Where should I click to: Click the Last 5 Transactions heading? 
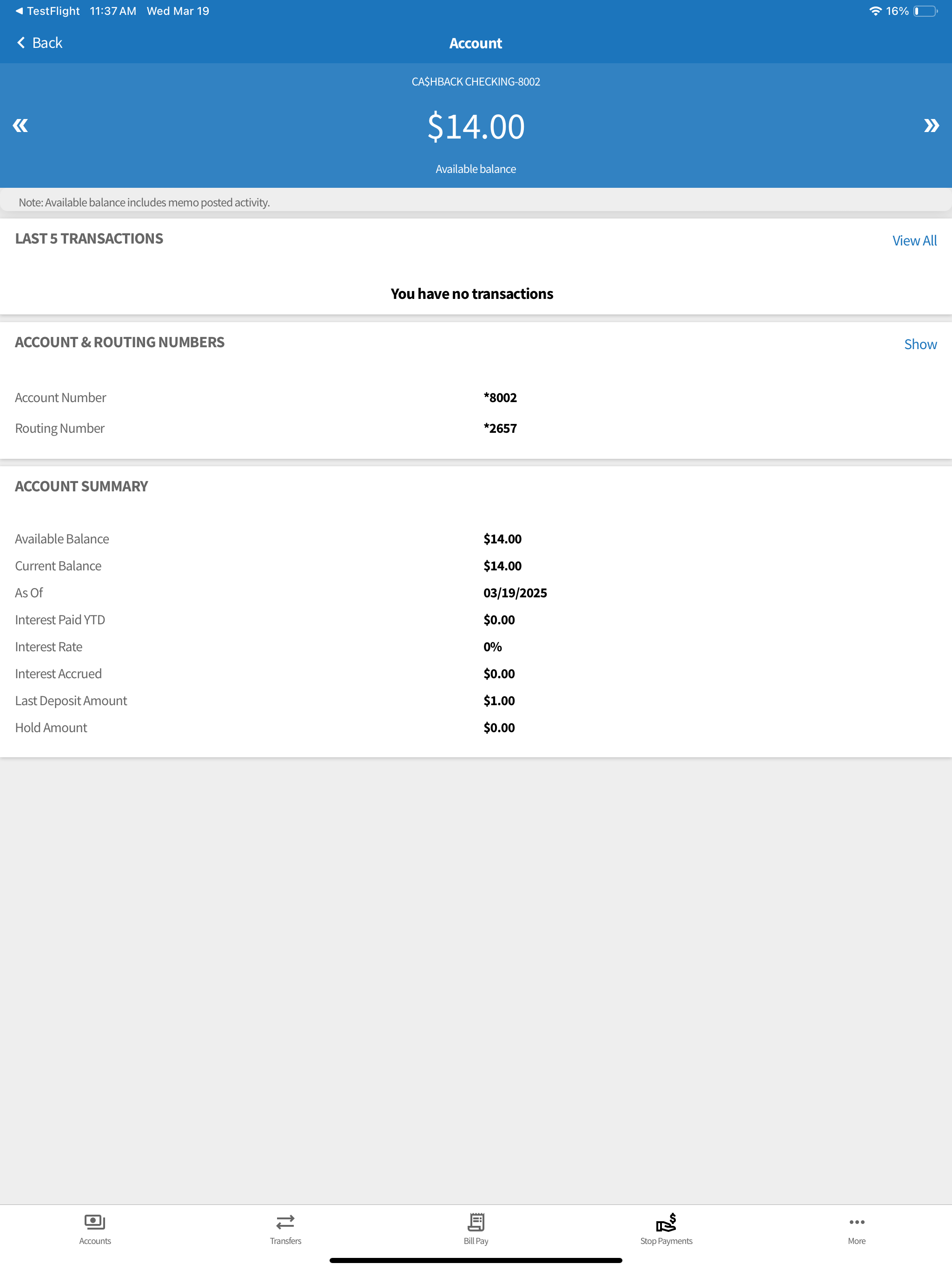click(89, 238)
